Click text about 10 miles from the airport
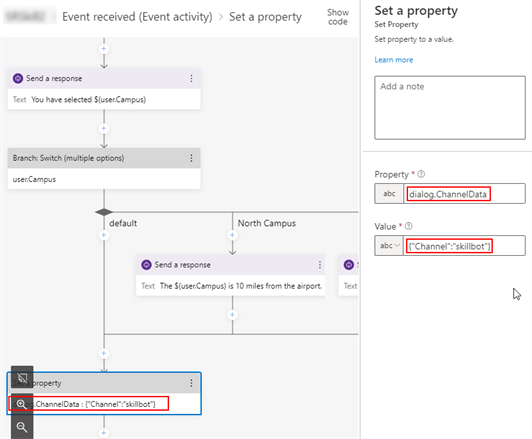This screenshot has height=439, width=532. tap(241, 286)
